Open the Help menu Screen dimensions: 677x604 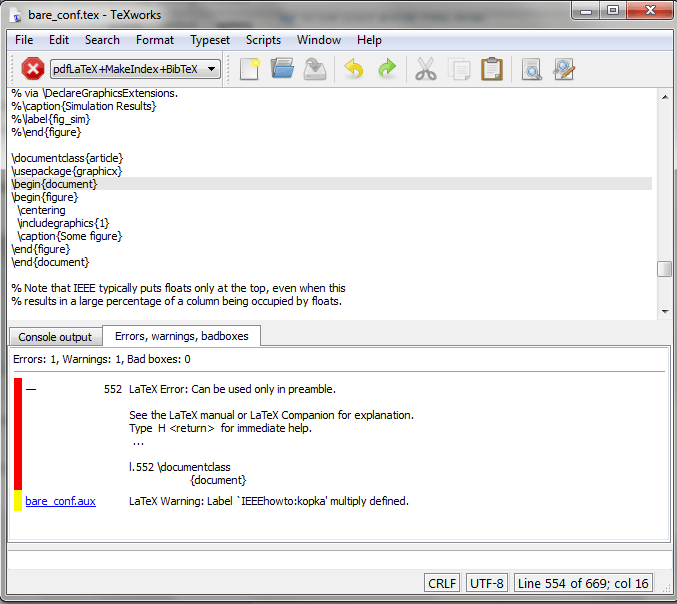pos(369,40)
